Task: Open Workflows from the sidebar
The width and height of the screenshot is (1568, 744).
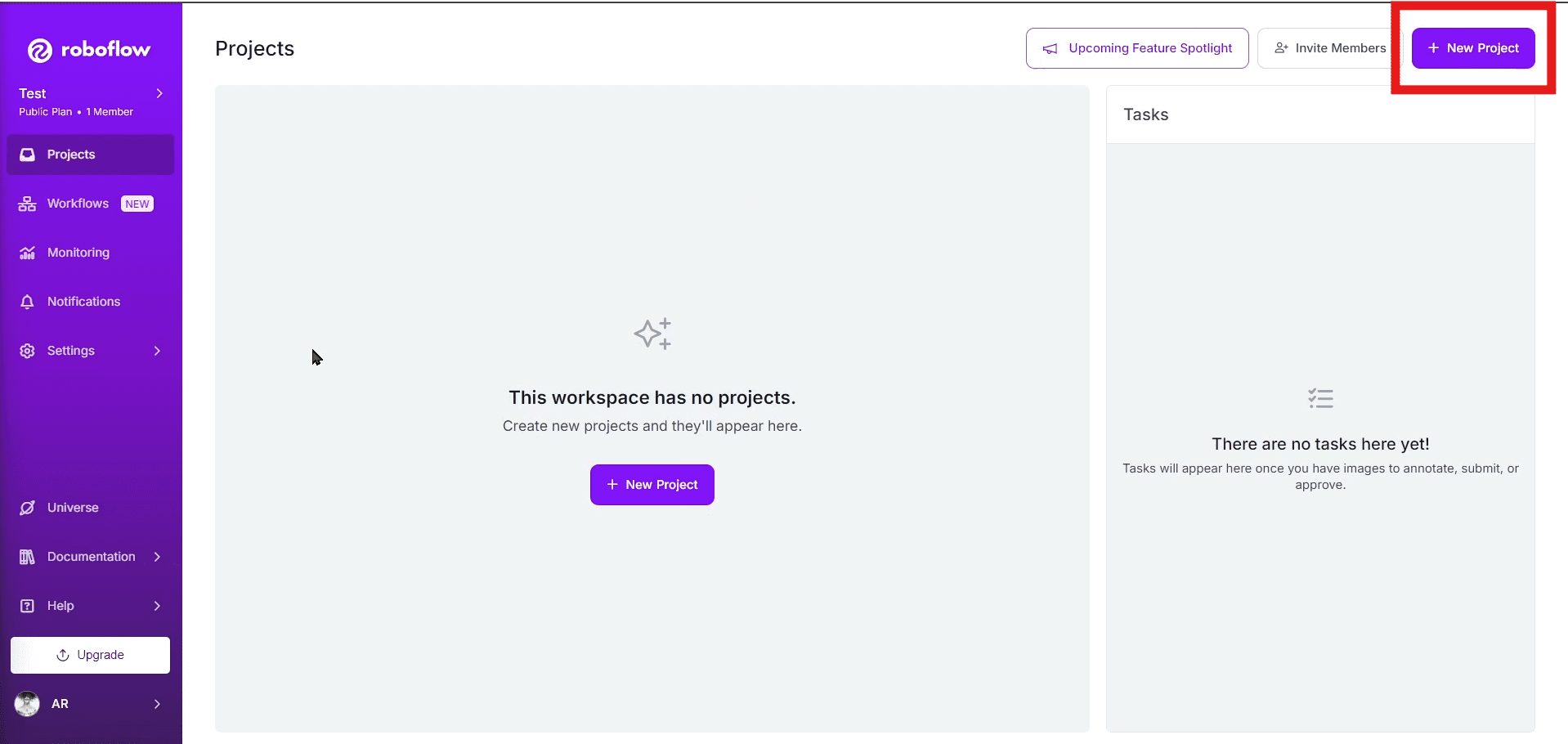Action: coord(78,204)
